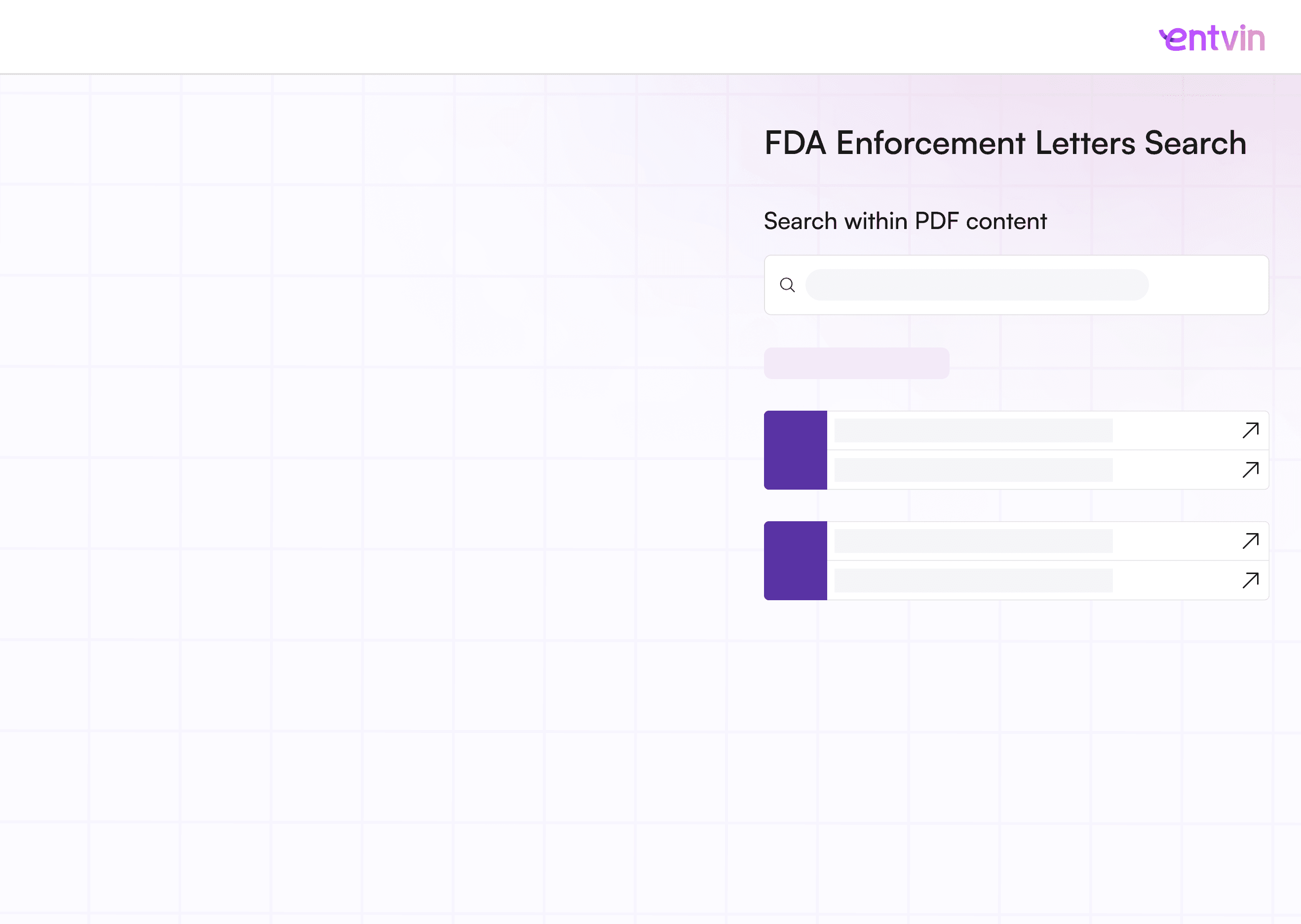Select the second result card's purple block
This screenshot has height=924, width=1301.
coord(795,560)
